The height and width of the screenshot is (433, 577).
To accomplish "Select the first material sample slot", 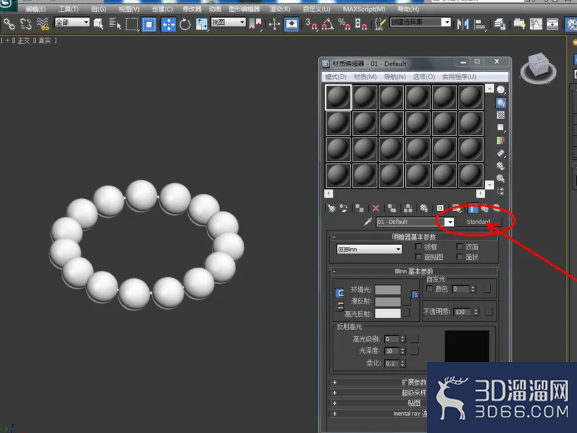I will (338, 97).
